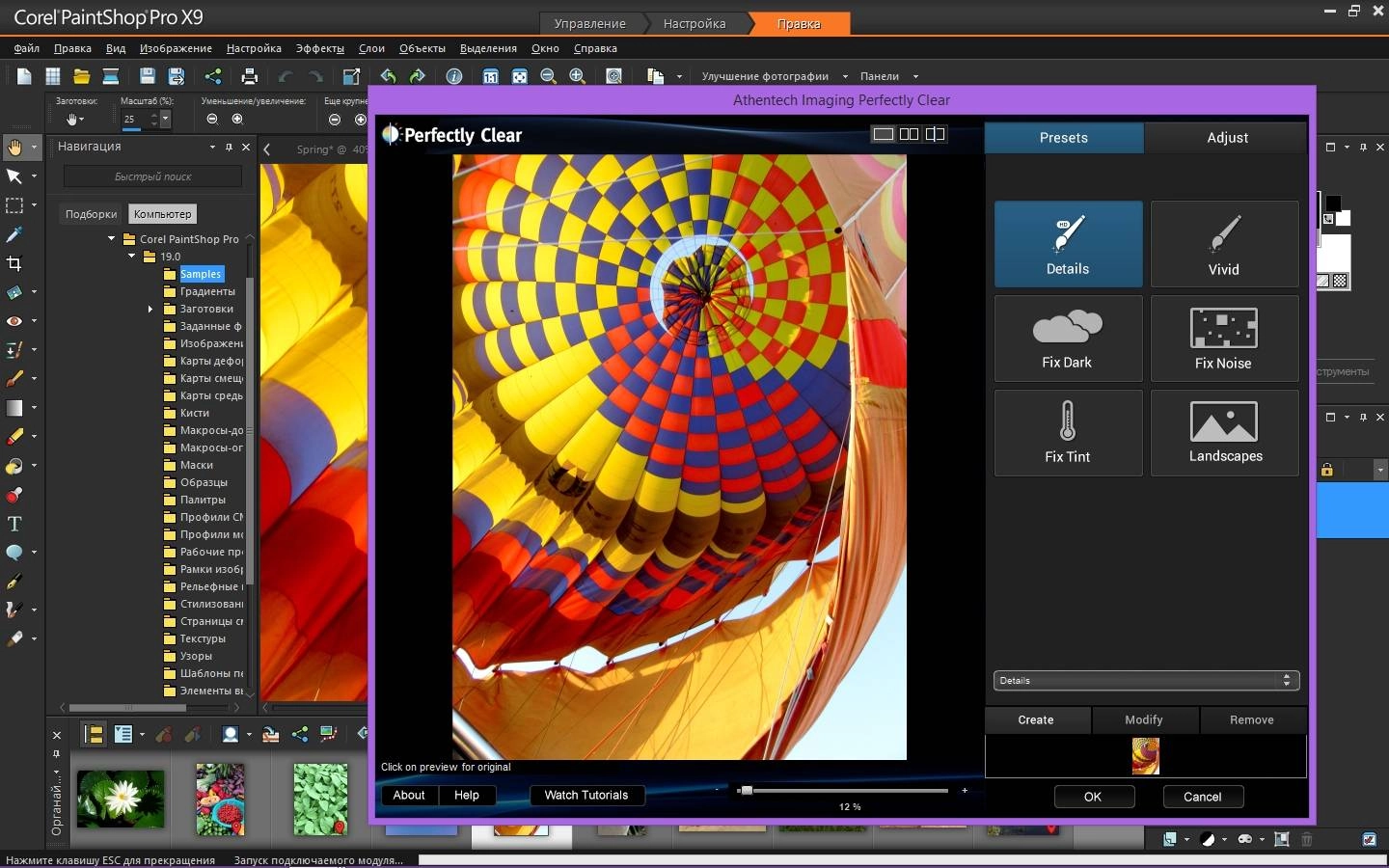Click the zoom plus on preview slider
1389x868 pixels.
(x=965, y=791)
